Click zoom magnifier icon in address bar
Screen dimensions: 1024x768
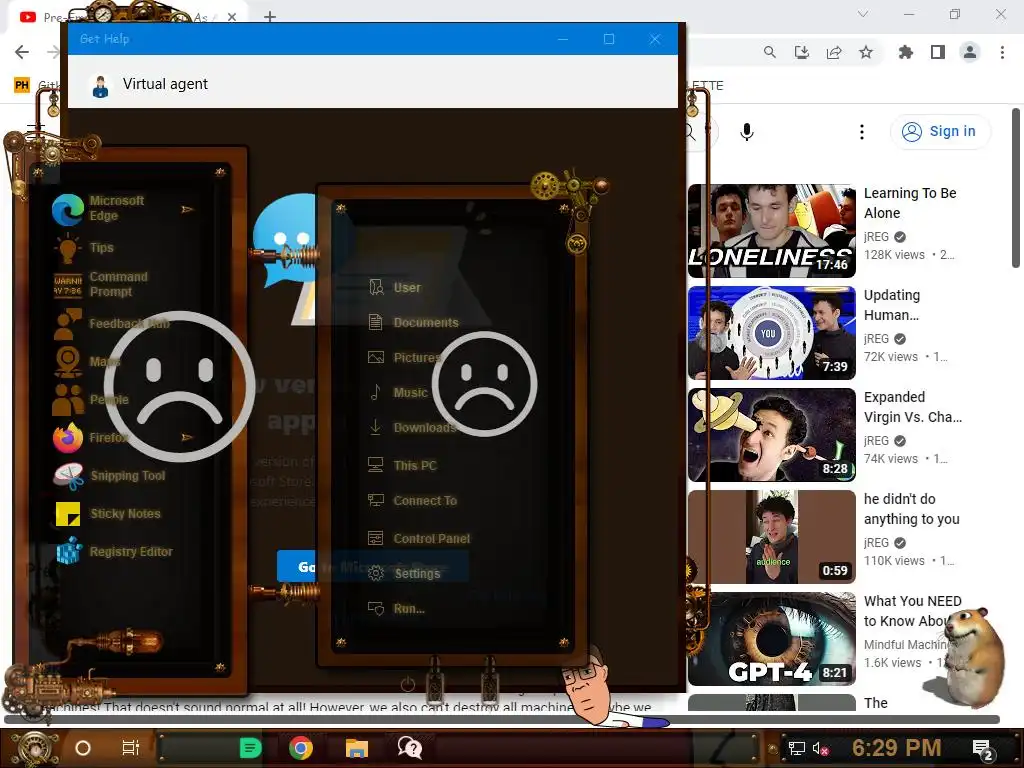tap(770, 52)
